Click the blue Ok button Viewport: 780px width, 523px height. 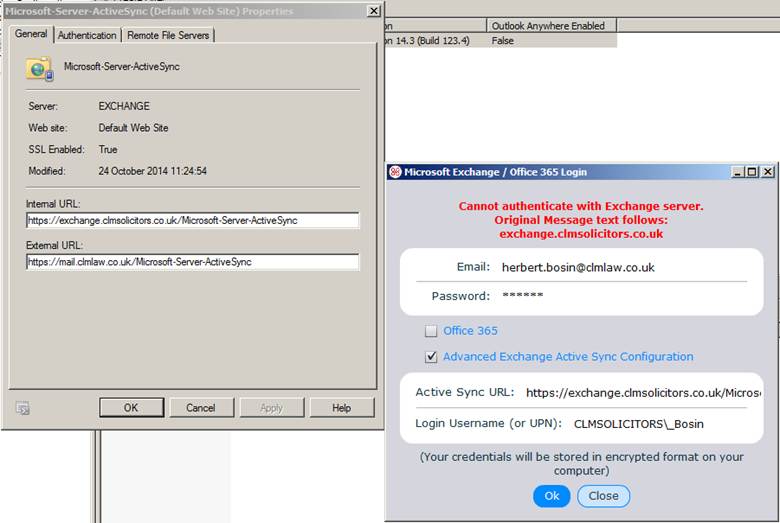click(x=552, y=496)
